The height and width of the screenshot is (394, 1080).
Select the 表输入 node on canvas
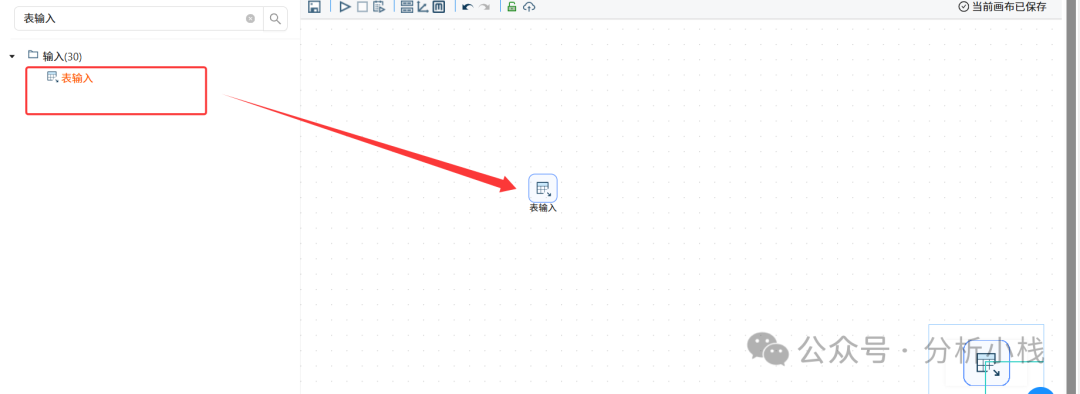click(x=543, y=188)
